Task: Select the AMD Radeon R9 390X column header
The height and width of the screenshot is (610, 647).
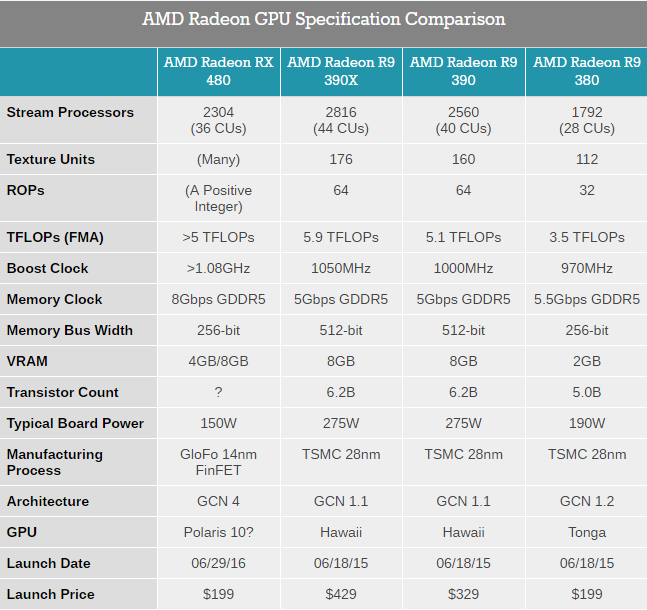Action: pyautogui.click(x=341, y=71)
